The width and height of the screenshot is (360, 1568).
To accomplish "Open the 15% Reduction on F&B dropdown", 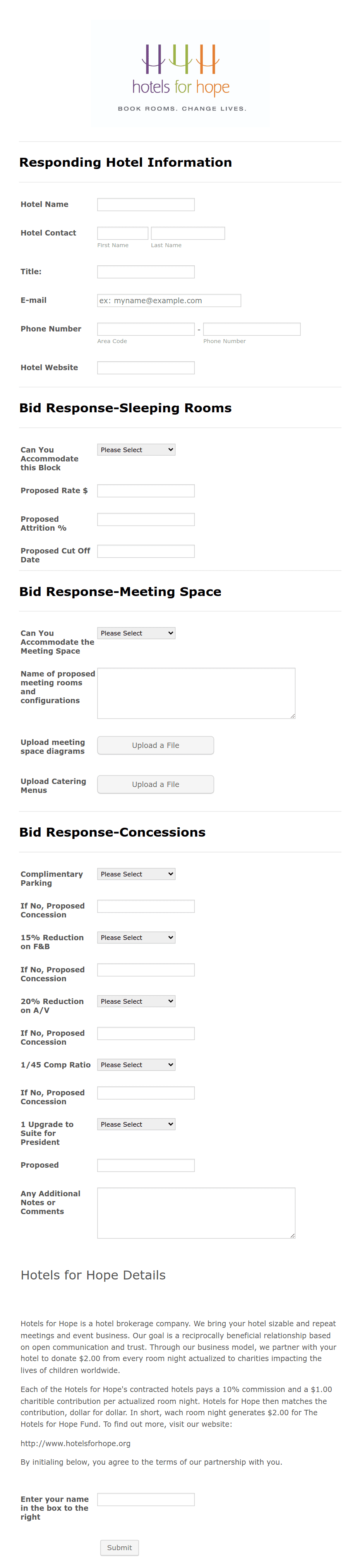I will coord(136,938).
